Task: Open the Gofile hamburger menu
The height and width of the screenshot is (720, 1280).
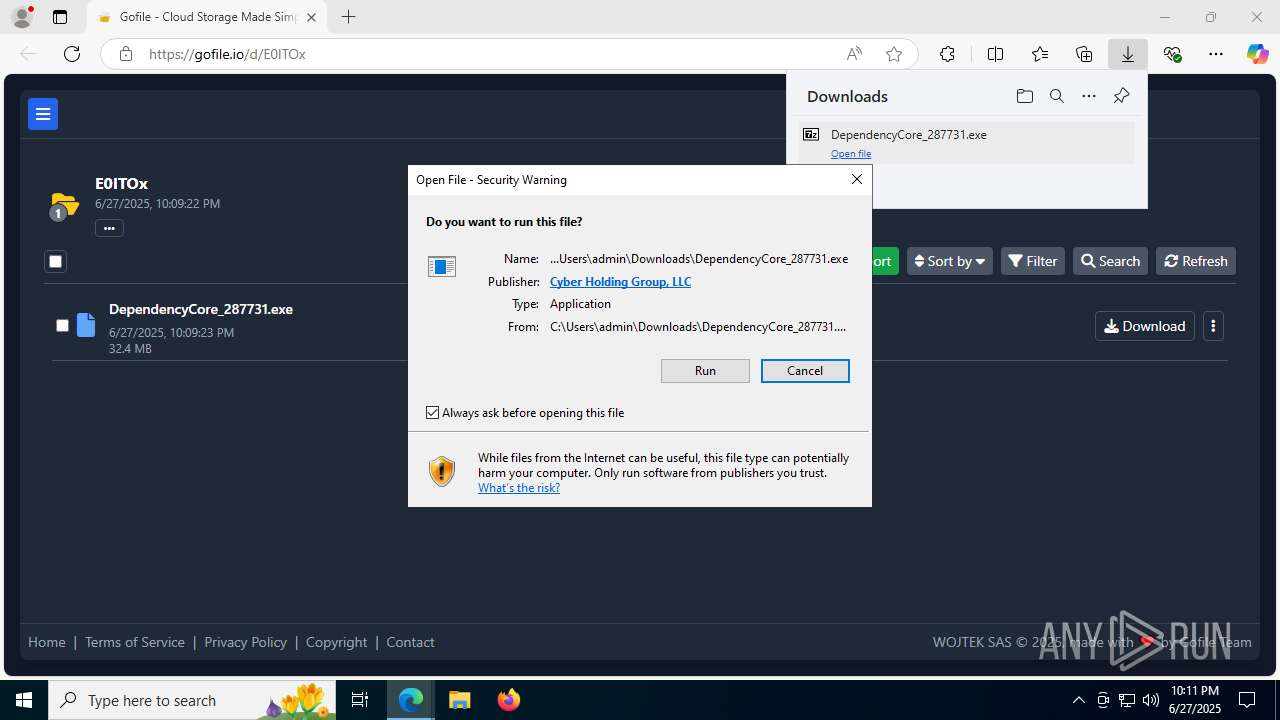Action: point(43,114)
